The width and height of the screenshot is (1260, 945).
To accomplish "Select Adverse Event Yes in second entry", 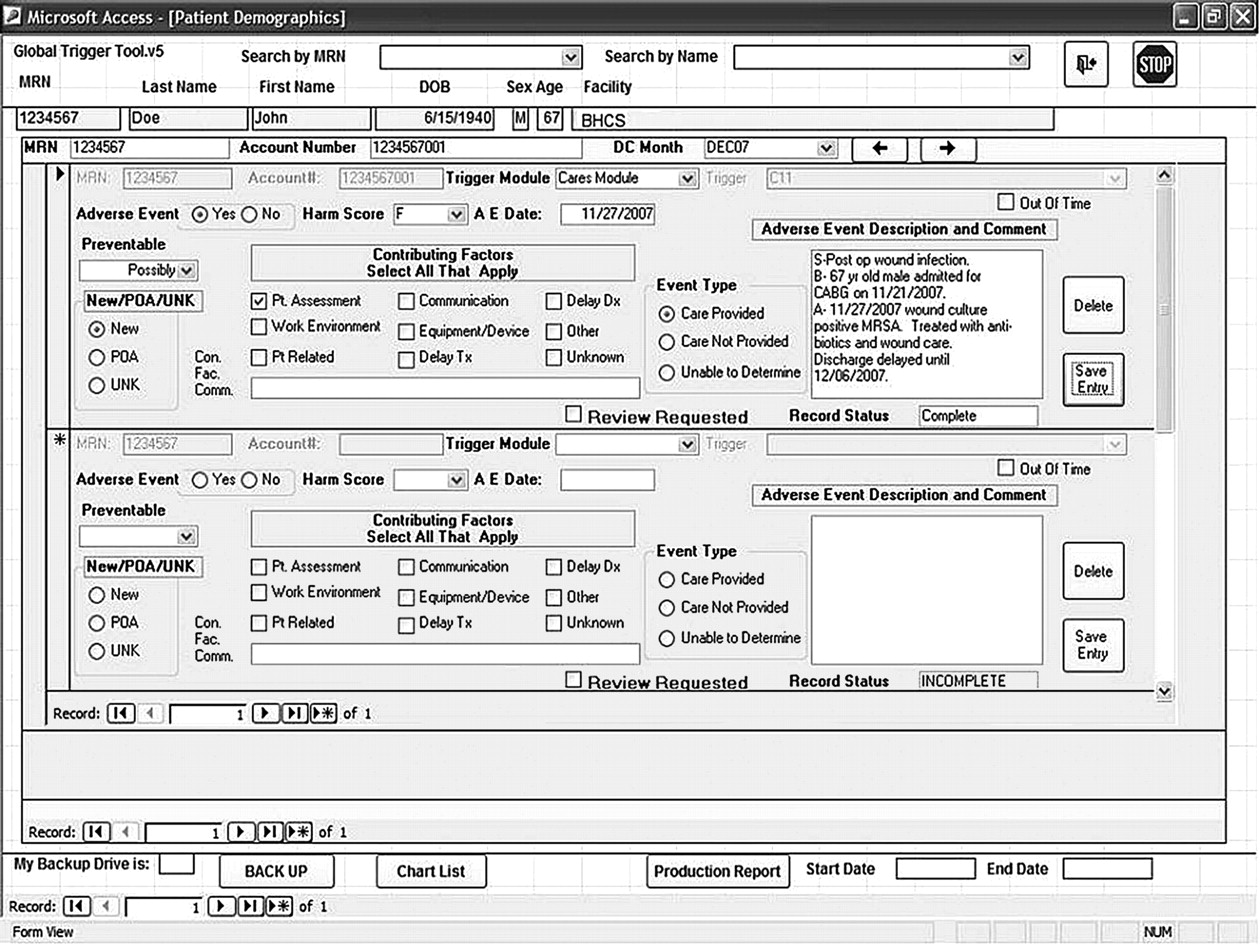I will tap(200, 480).
